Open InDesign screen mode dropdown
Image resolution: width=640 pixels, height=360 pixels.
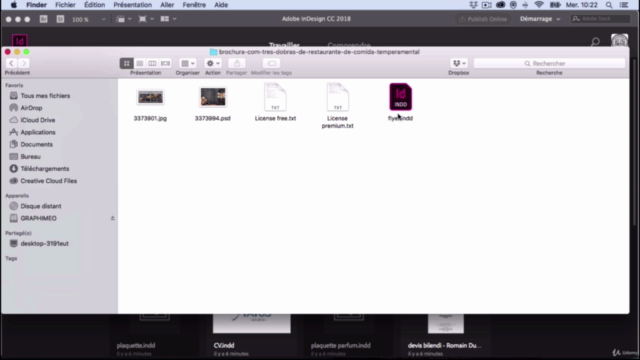click(146, 19)
